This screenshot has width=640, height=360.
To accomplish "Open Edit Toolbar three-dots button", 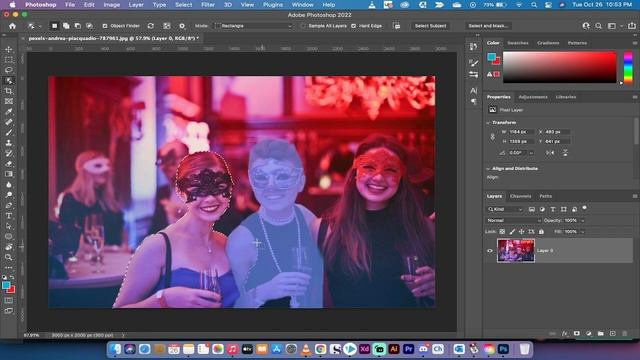I will point(9,267).
